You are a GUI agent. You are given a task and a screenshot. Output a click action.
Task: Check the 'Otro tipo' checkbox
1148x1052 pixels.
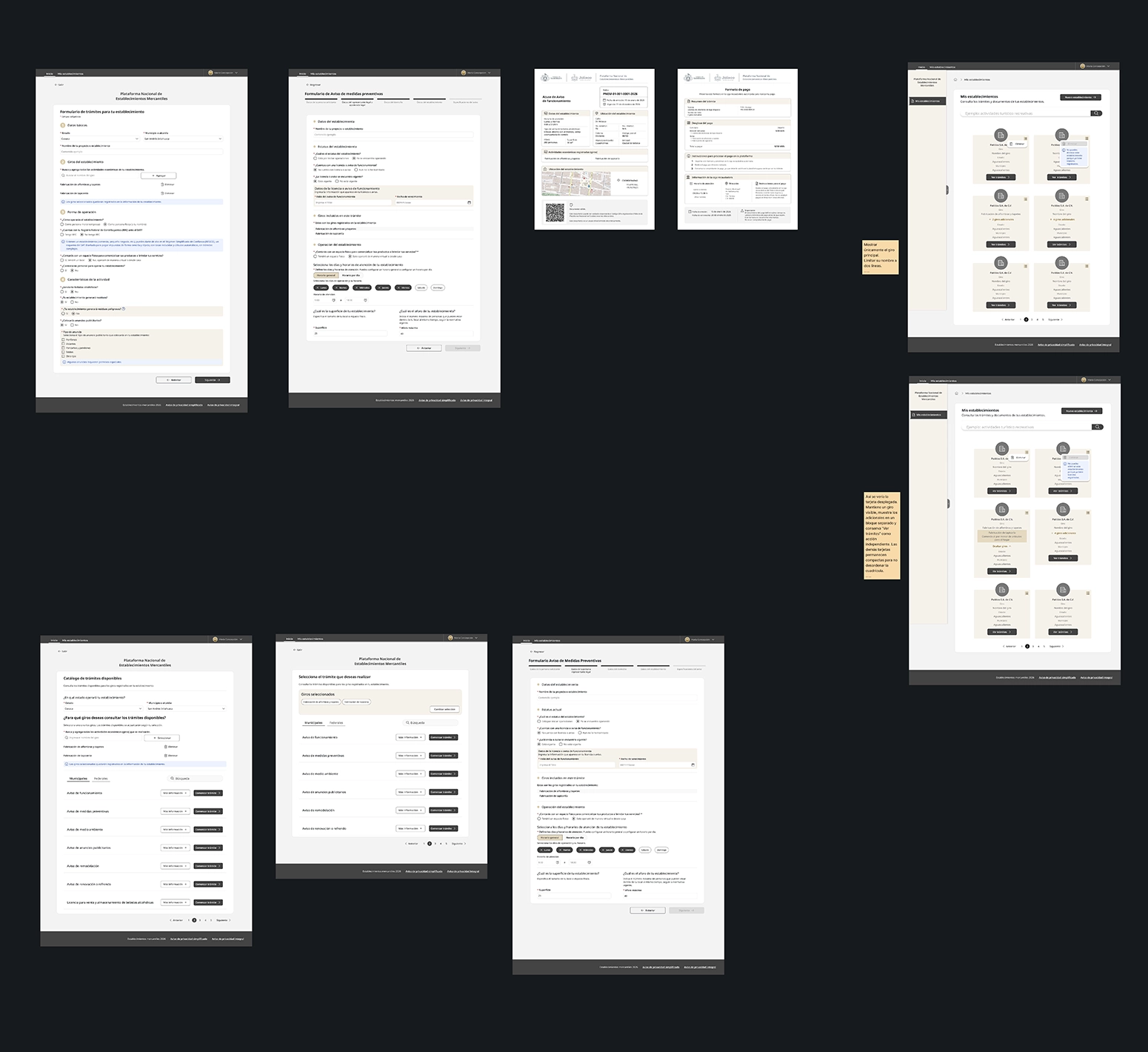(x=64, y=356)
